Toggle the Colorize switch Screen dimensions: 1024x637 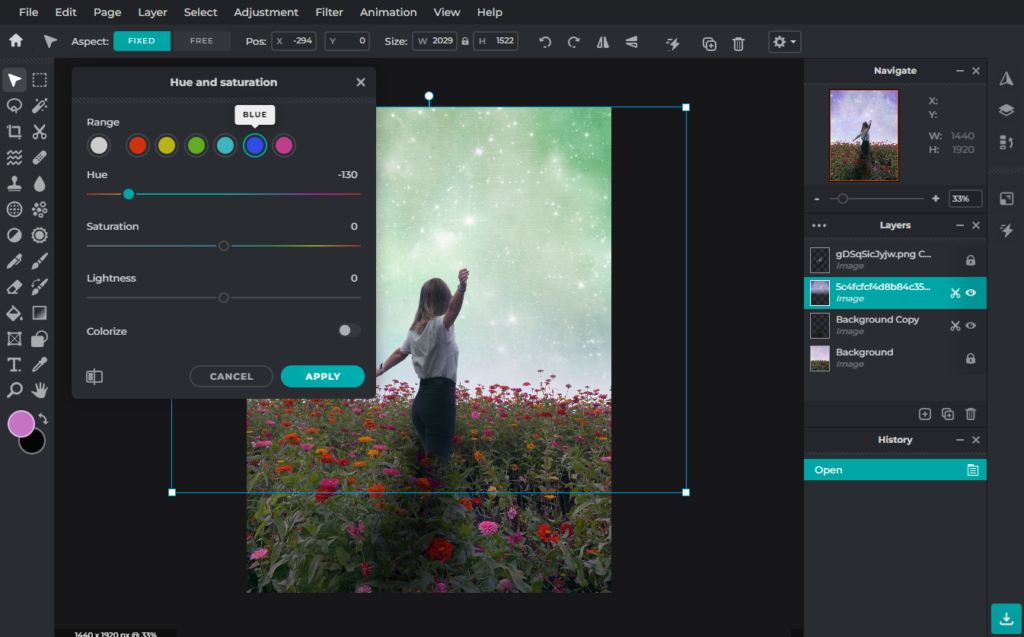348,331
